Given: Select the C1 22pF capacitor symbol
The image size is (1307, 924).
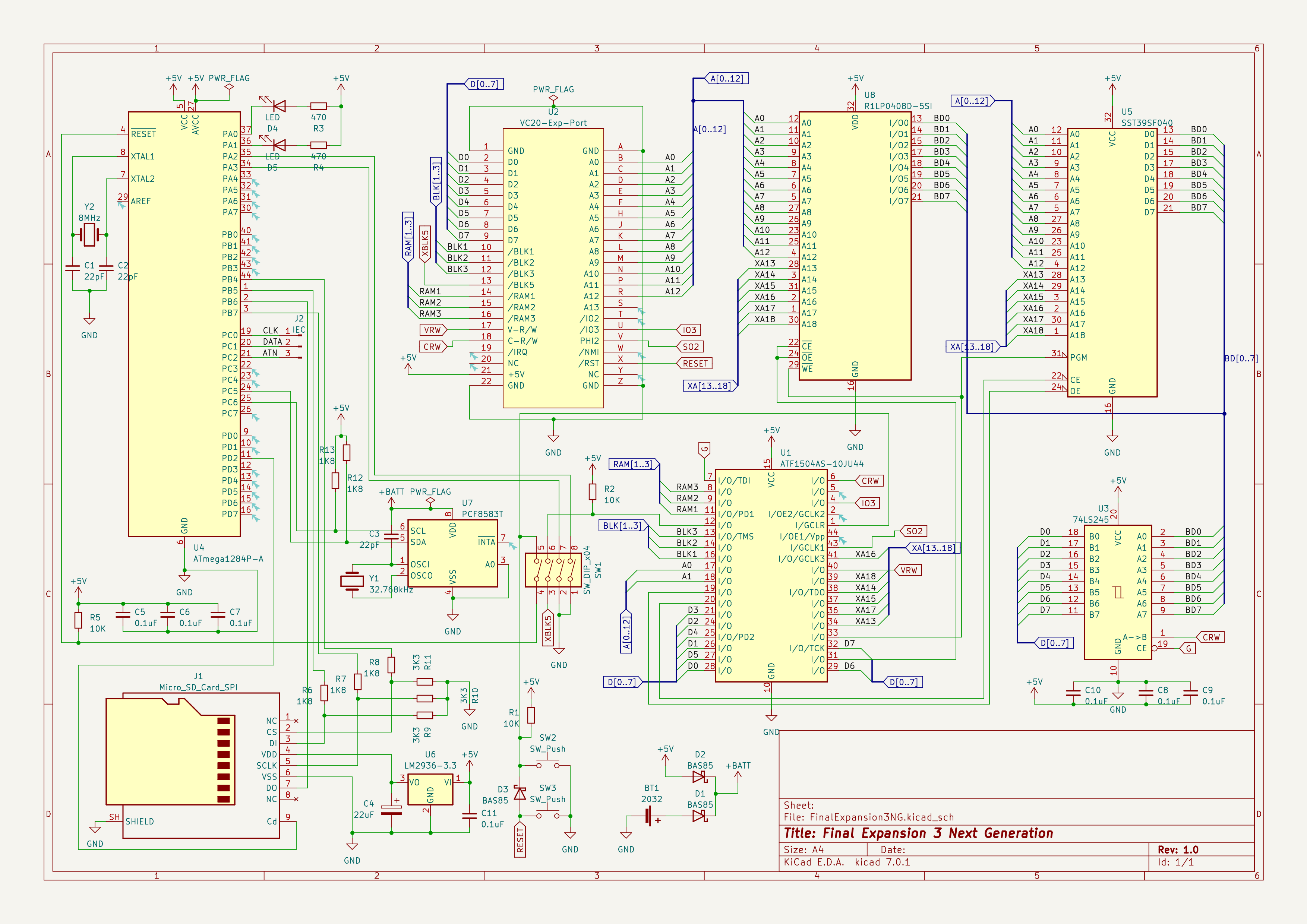Looking at the screenshot, I should pos(73,268).
